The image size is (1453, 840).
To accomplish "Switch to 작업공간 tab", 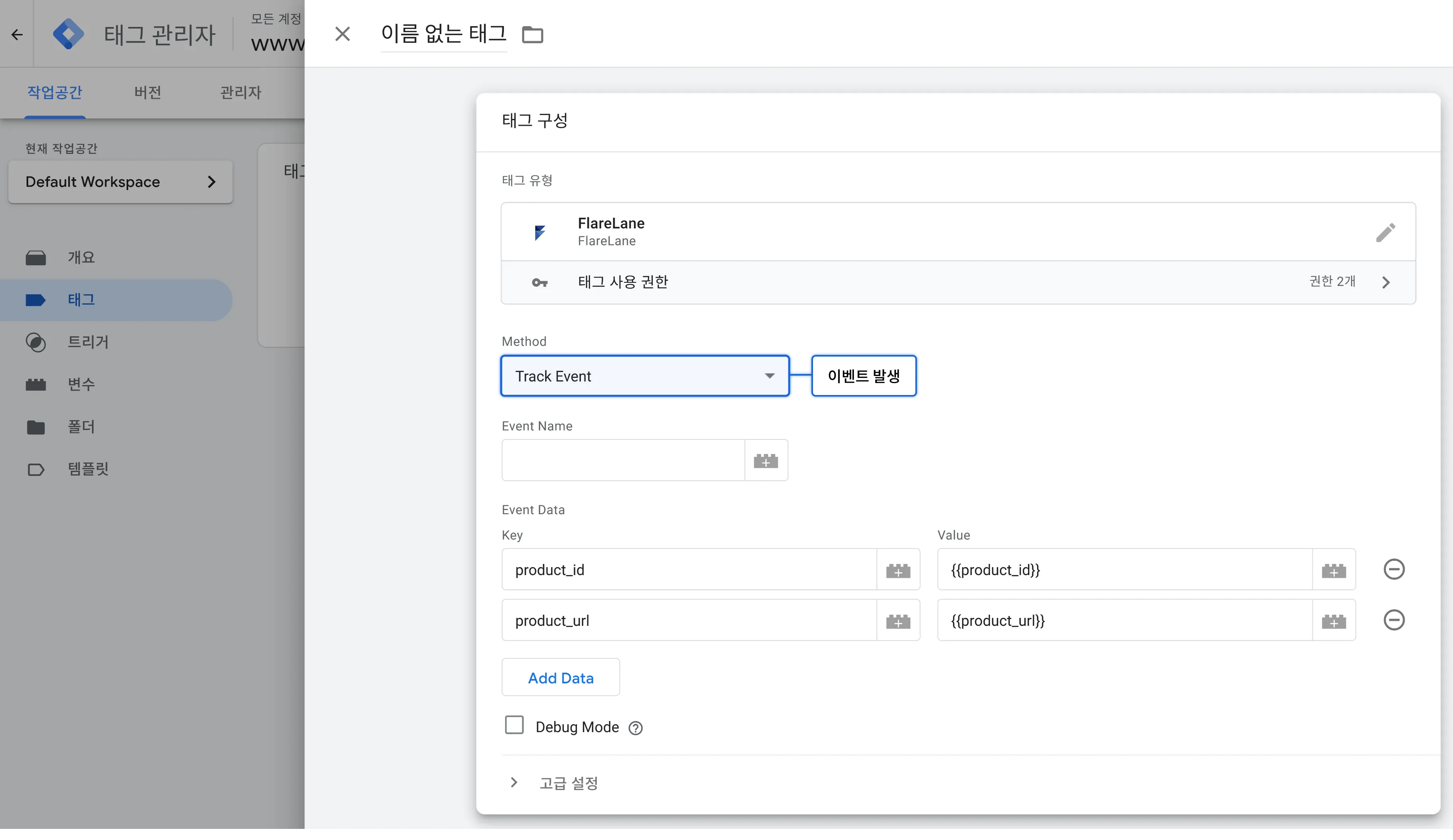I will click(x=55, y=92).
